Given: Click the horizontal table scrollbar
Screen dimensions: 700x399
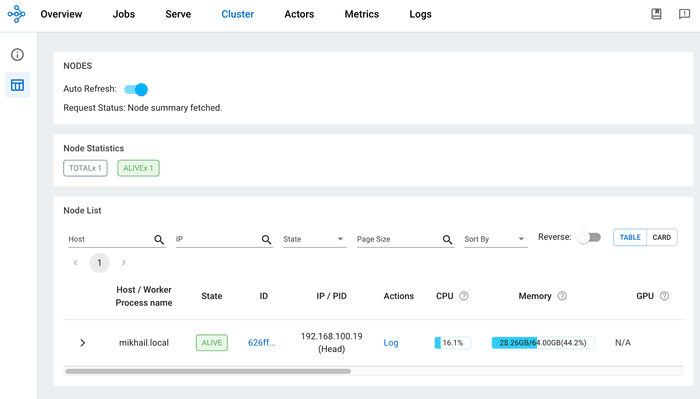Looking at the screenshot, I should pyautogui.click(x=208, y=371).
